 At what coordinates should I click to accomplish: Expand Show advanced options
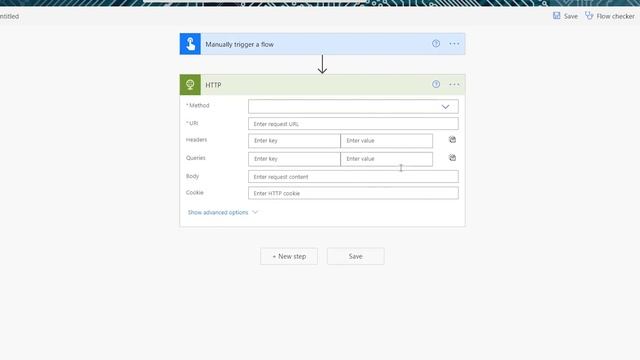coord(222,212)
